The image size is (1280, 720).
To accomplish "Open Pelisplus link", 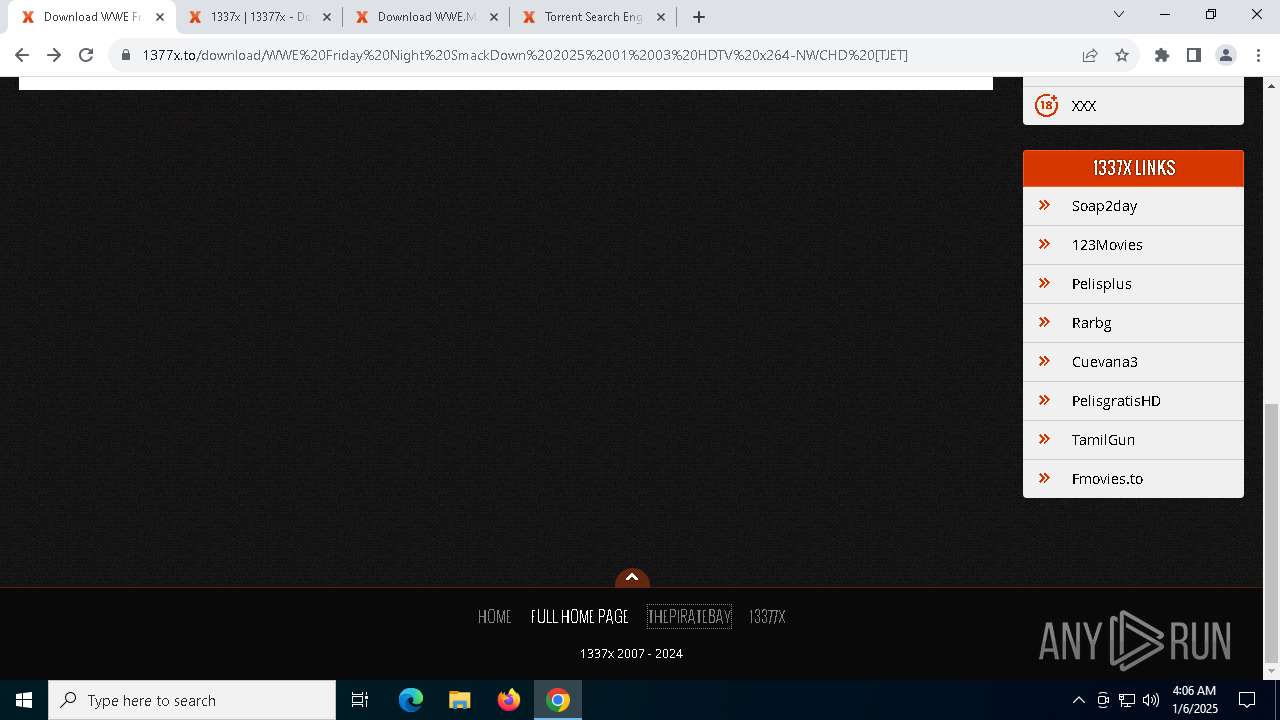I will pos(1102,284).
